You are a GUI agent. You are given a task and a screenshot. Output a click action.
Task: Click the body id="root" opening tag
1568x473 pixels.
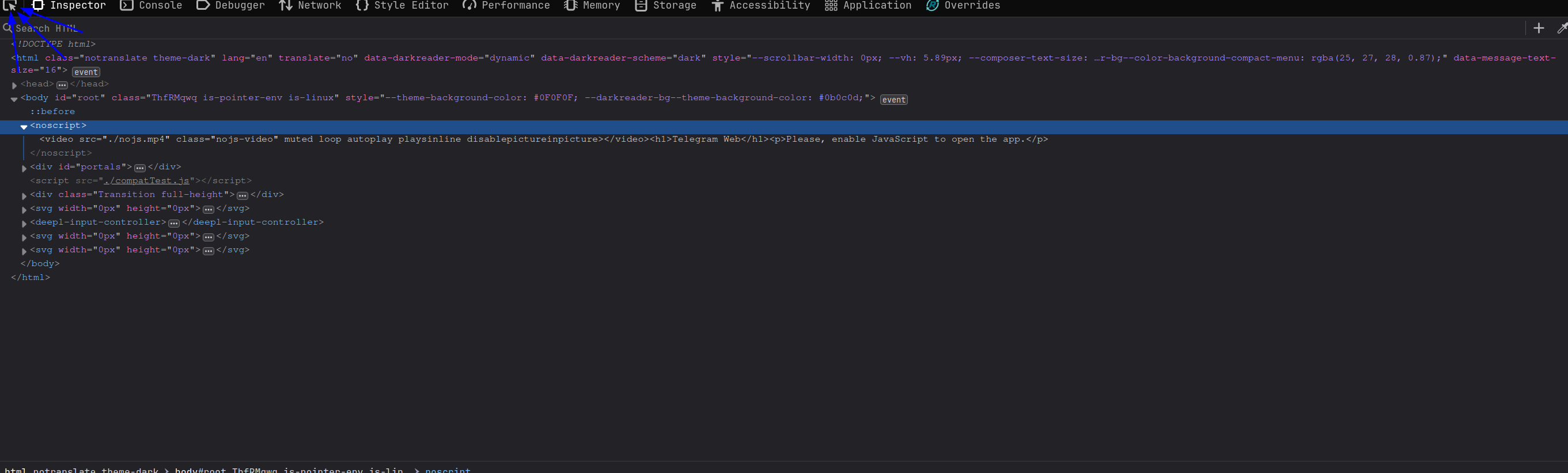pos(448,98)
